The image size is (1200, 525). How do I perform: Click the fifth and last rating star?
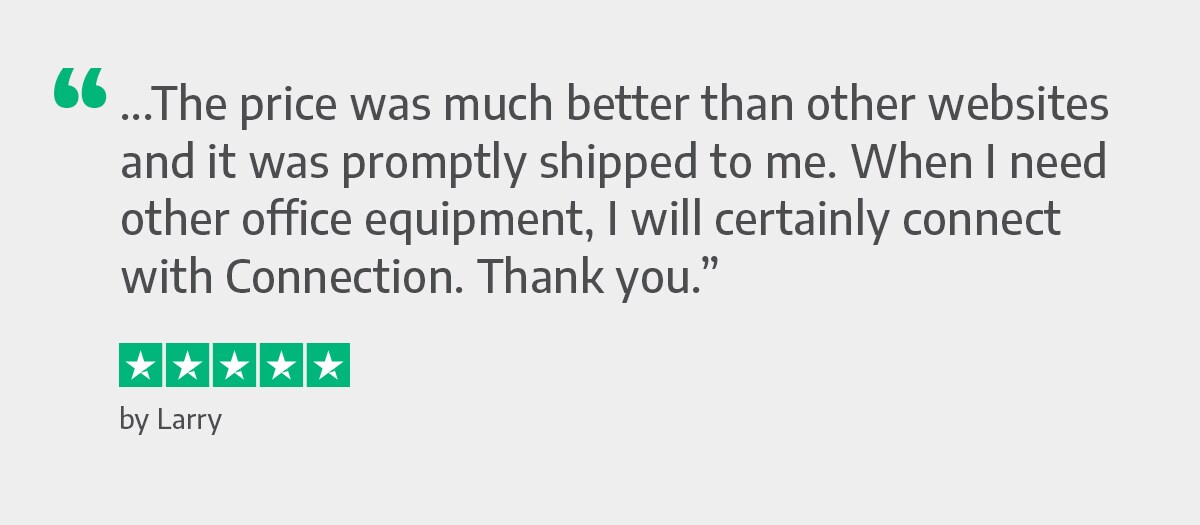327,365
